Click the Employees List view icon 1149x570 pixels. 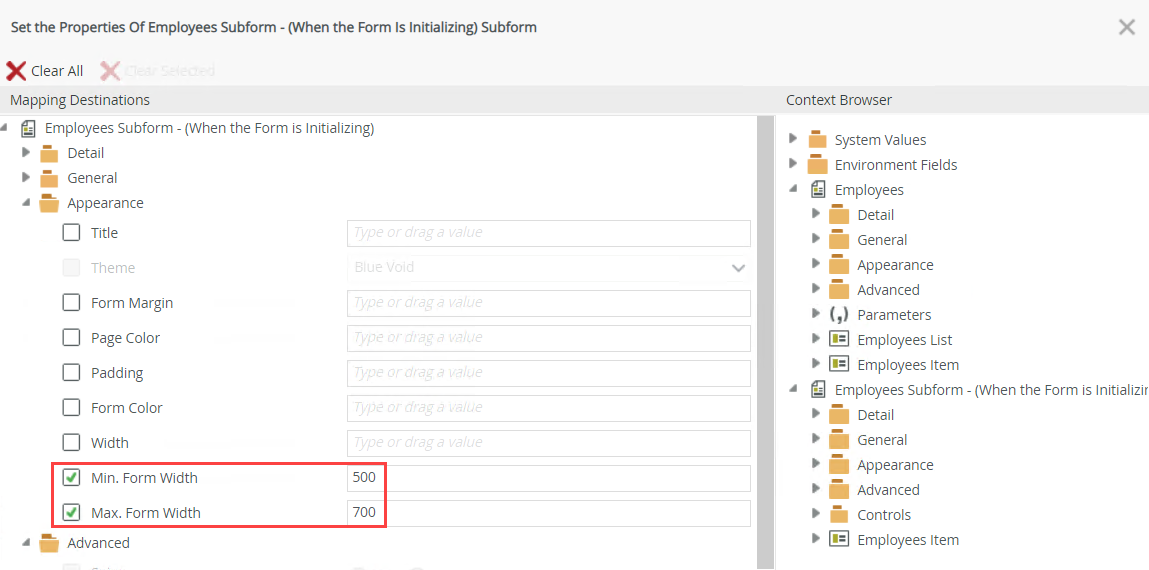(839, 340)
